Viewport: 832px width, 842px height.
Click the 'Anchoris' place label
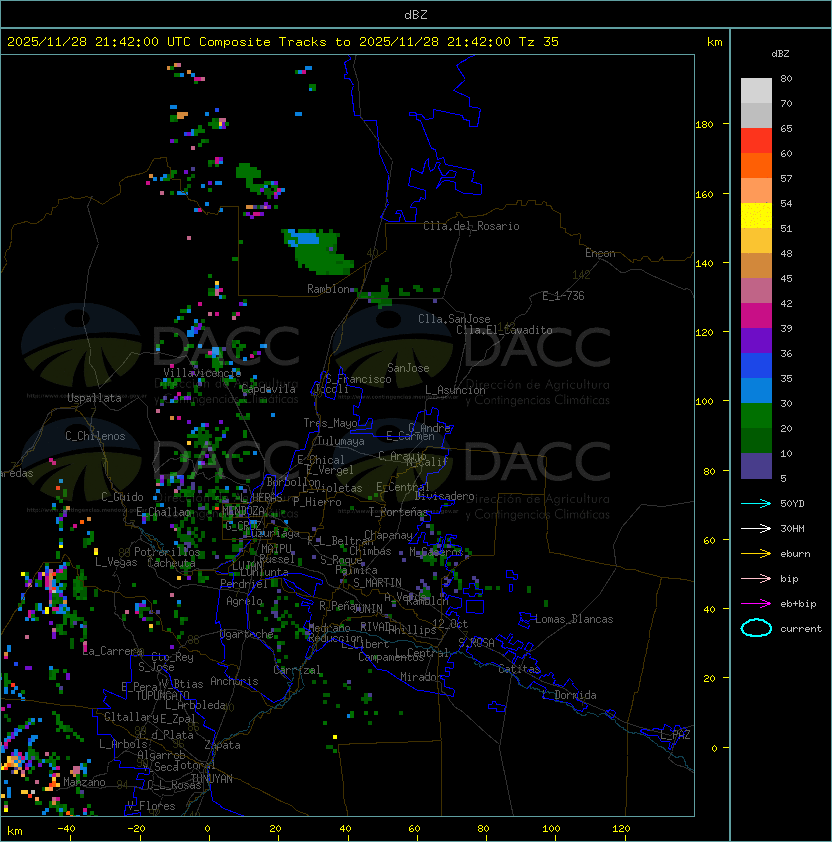point(234,681)
